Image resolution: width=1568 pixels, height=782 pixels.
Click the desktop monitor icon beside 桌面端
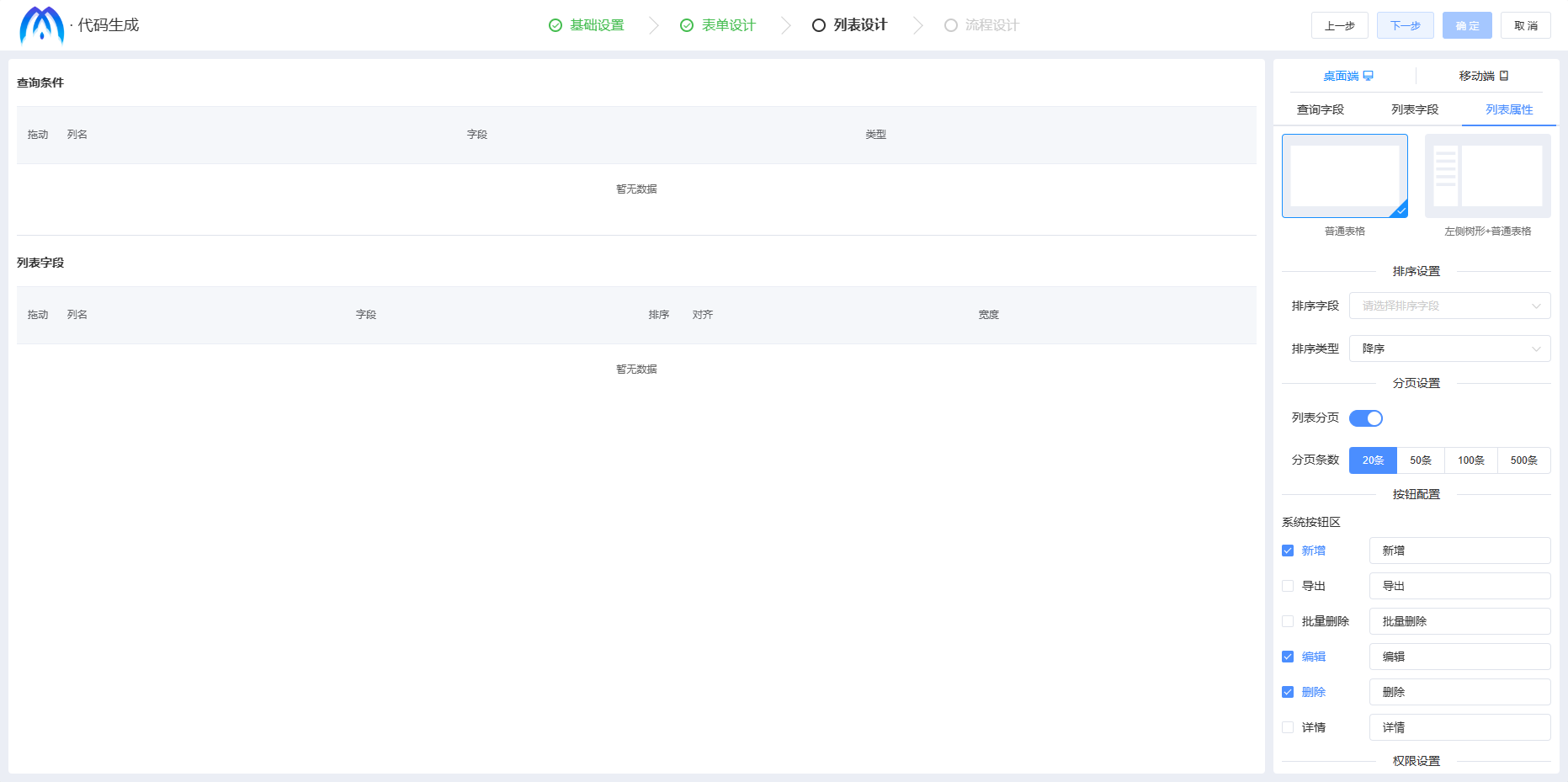coord(1369,76)
